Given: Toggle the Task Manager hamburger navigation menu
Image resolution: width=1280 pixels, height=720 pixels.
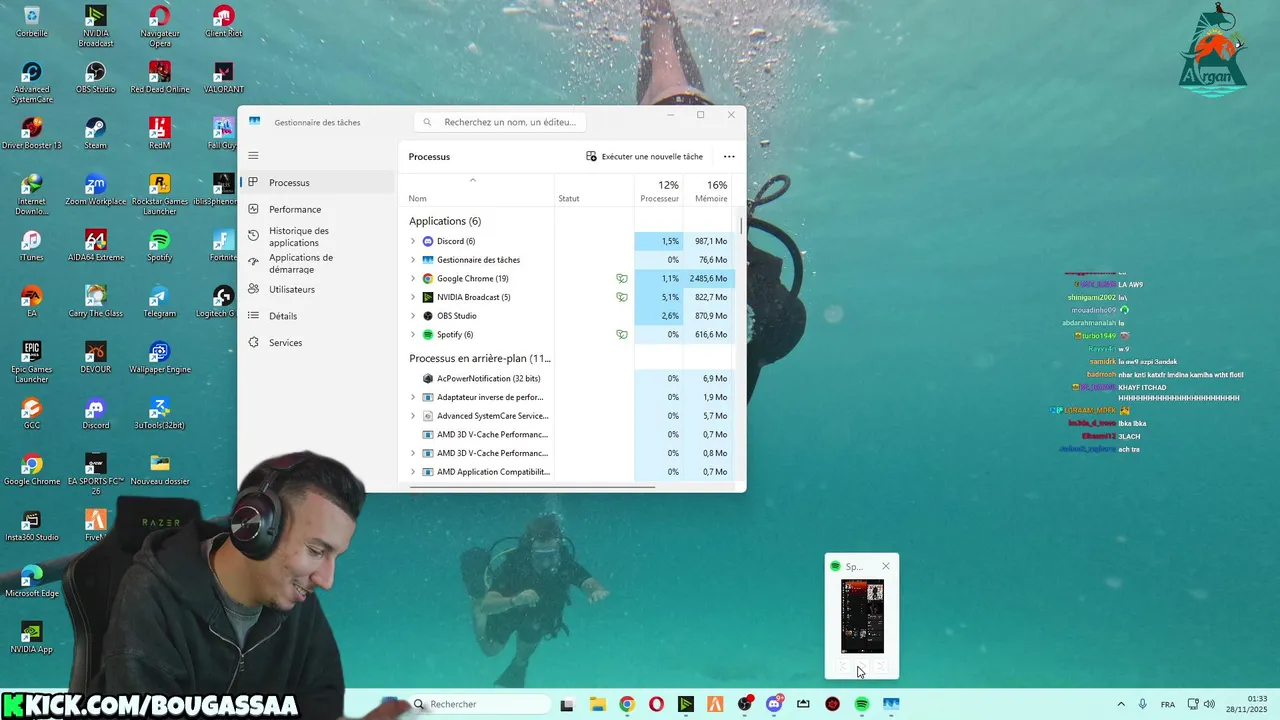Looking at the screenshot, I should (x=253, y=155).
